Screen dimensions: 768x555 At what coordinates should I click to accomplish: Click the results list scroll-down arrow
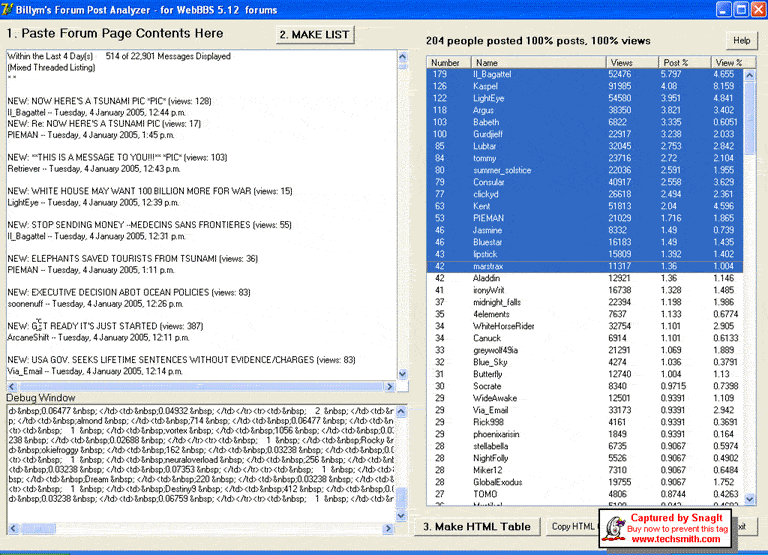(x=749, y=499)
